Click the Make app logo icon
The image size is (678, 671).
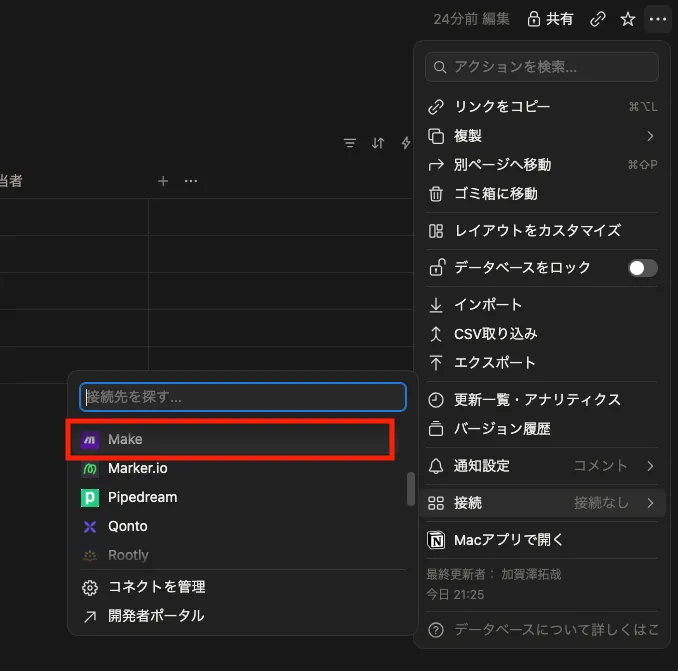[x=90, y=440]
